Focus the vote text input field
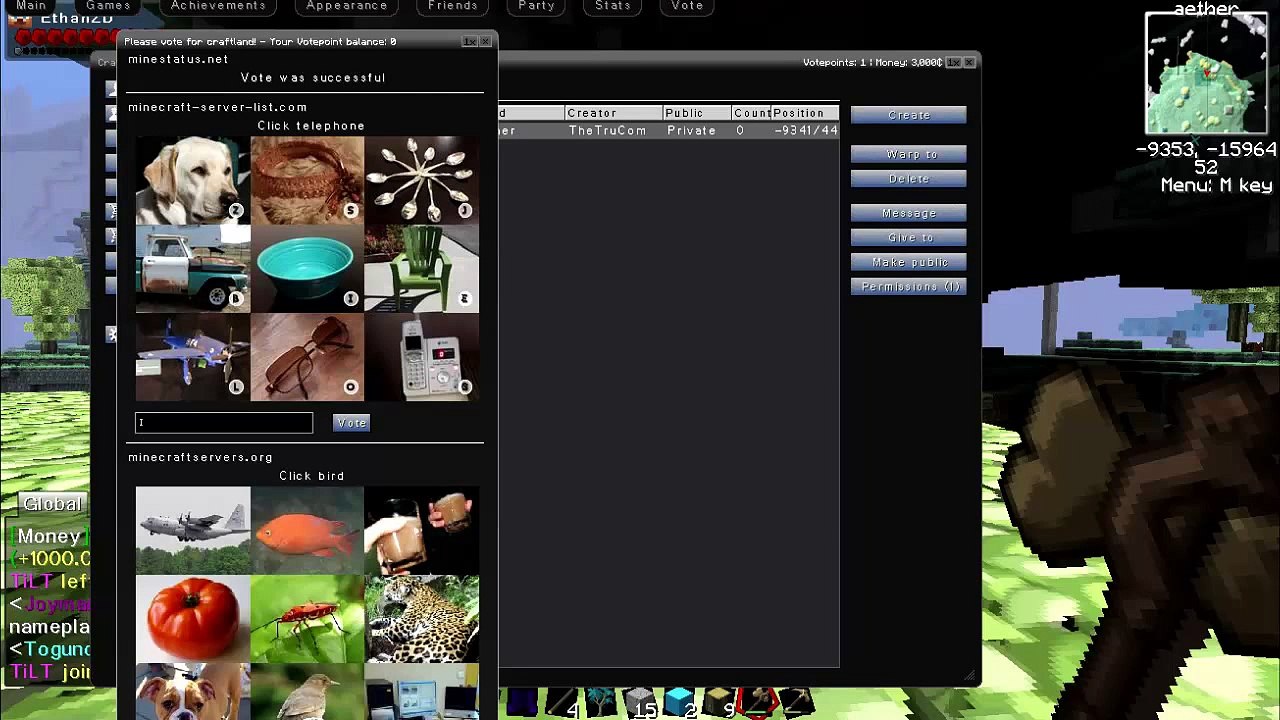The width and height of the screenshot is (1280, 720). click(x=224, y=423)
